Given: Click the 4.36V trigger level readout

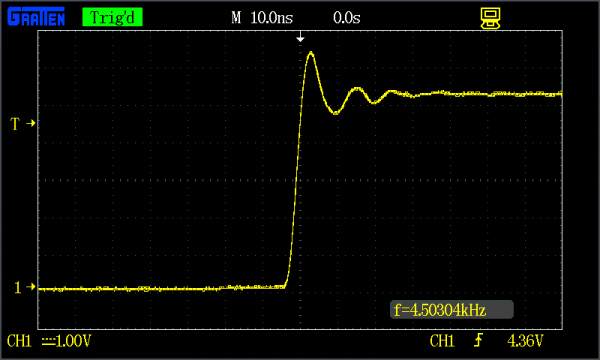Looking at the screenshot, I should (525, 340).
